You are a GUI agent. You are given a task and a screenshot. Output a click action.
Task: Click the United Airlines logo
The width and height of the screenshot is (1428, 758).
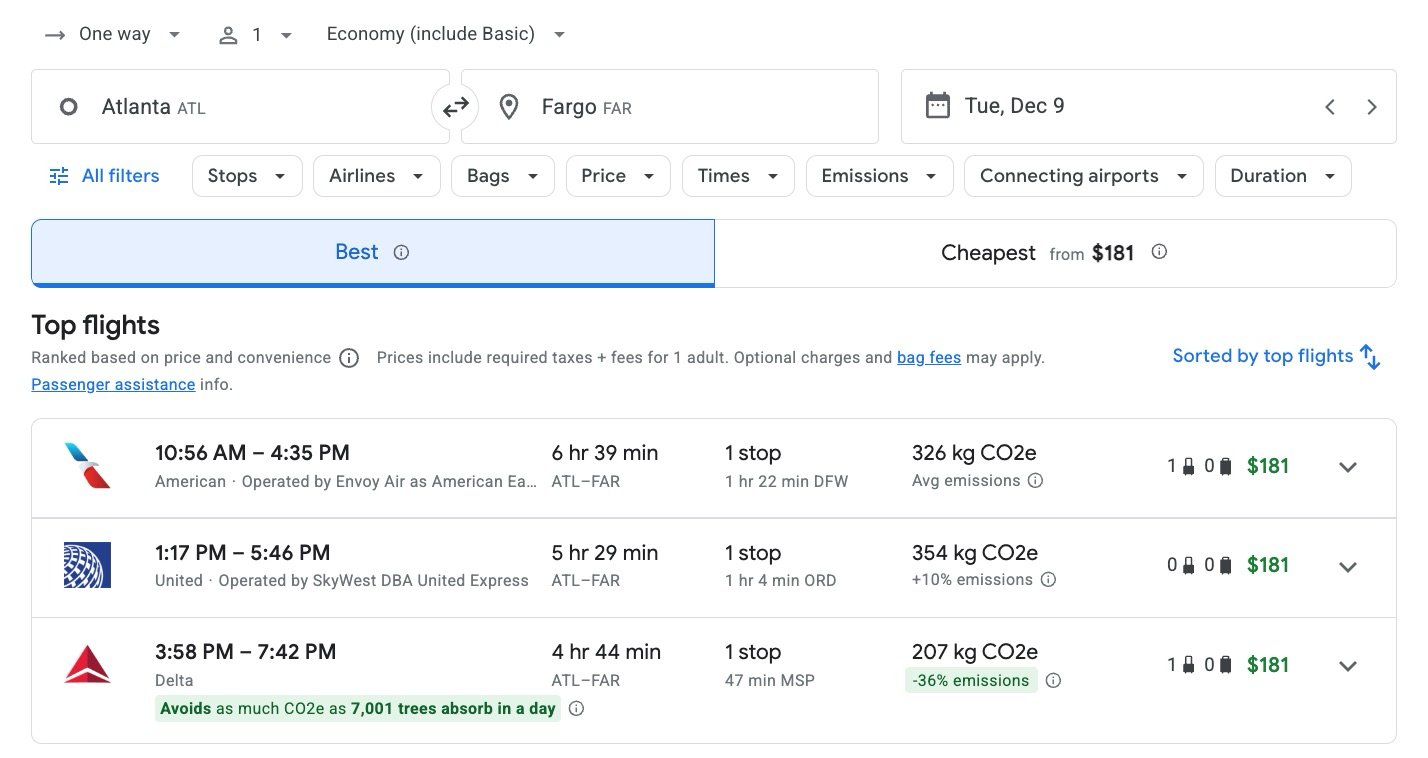pos(87,565)
